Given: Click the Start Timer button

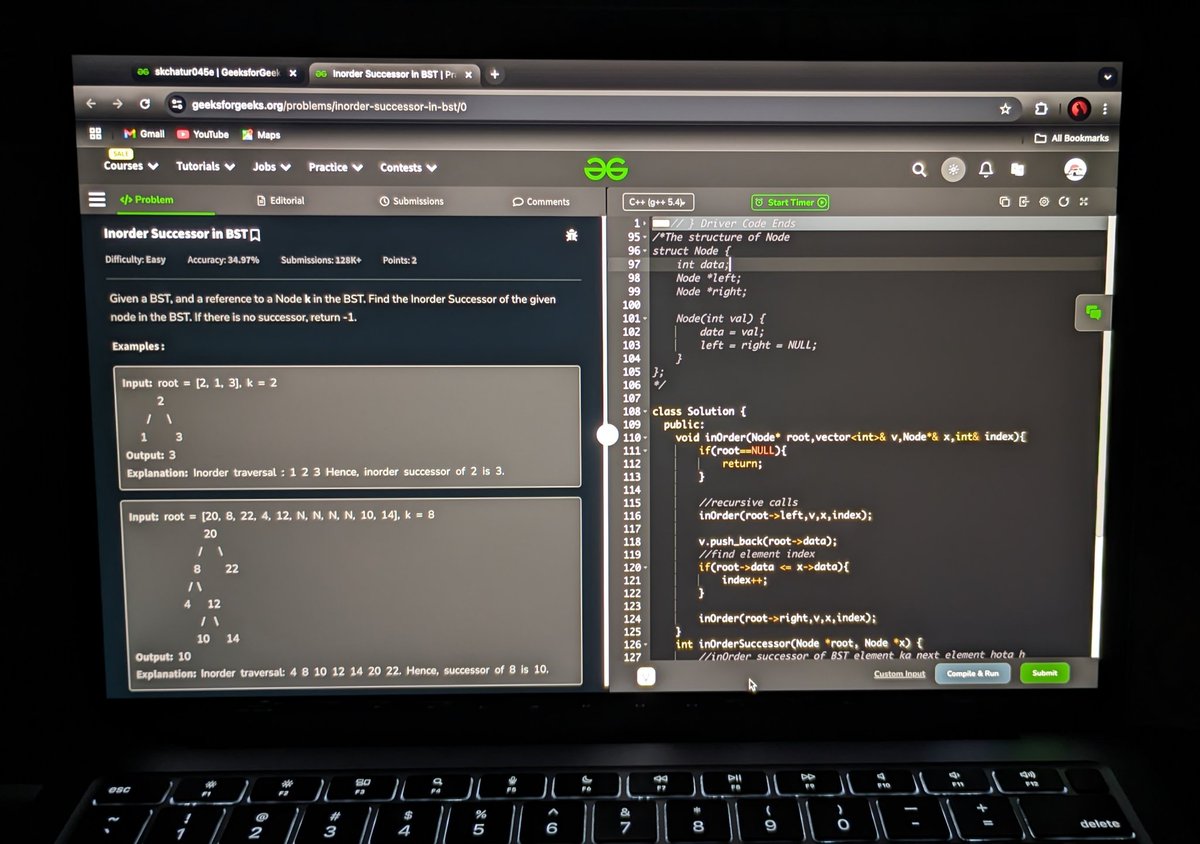Looking at the screenshot, I should [791, 202].
